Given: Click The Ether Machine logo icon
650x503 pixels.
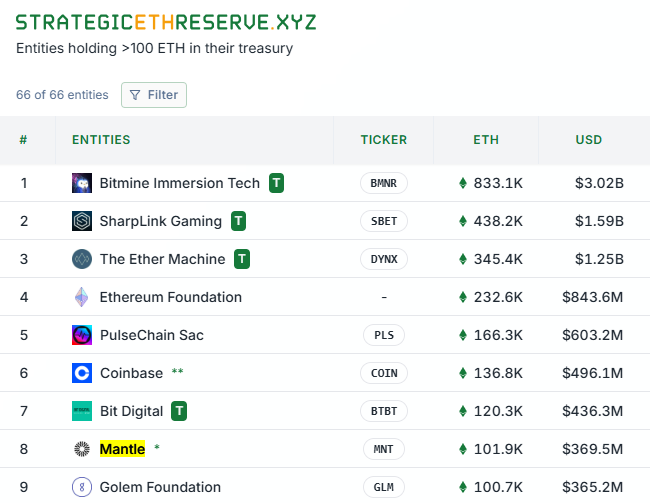Looking at the screenshot, I should click(x=82, y=259).
